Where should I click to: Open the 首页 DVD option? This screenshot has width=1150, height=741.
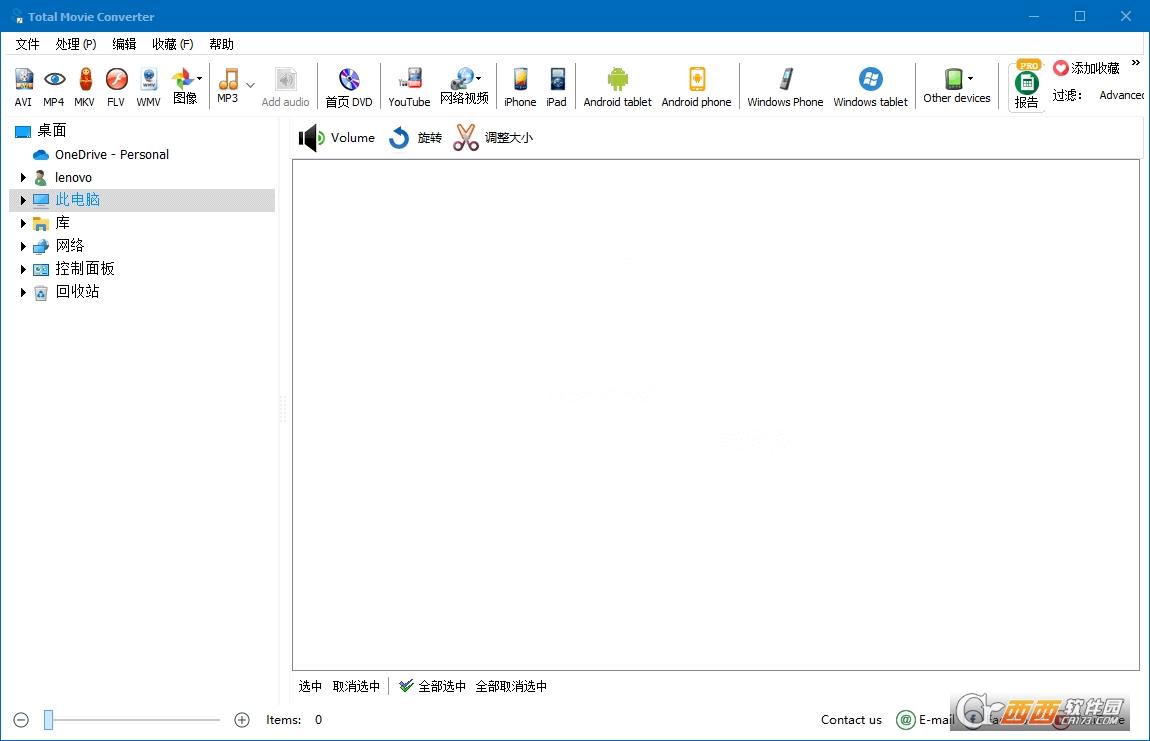coord(349,87)
